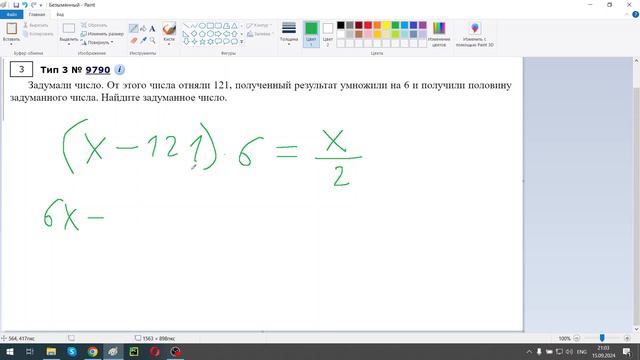Pick the purple color swatch
Viewport: 640px width, 360px height.
click(422, 25)
